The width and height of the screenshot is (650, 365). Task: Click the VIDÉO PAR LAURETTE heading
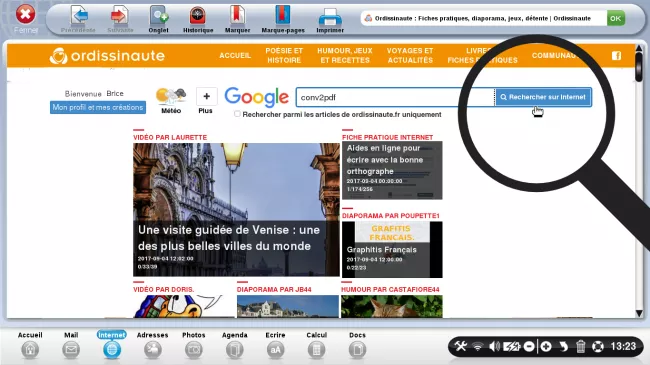(x=170, y=137)
